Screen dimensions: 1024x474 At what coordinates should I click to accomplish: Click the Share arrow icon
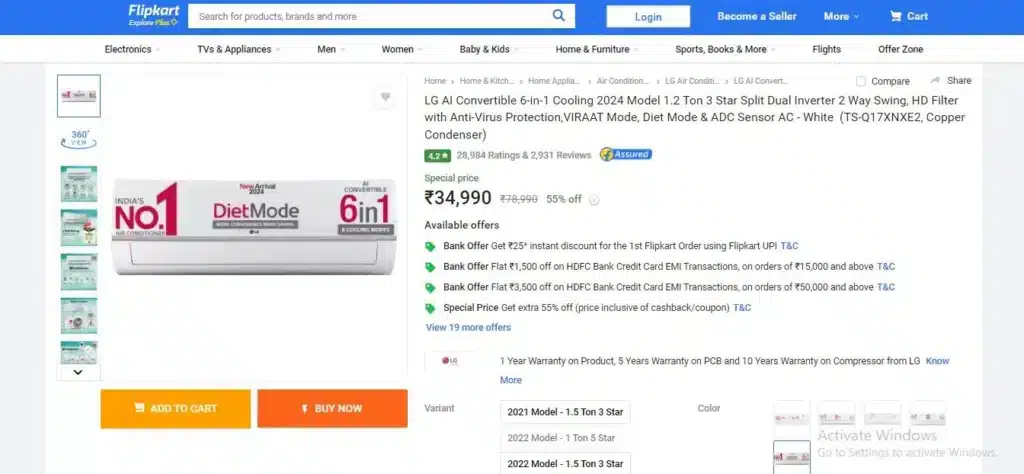point(935,80)
